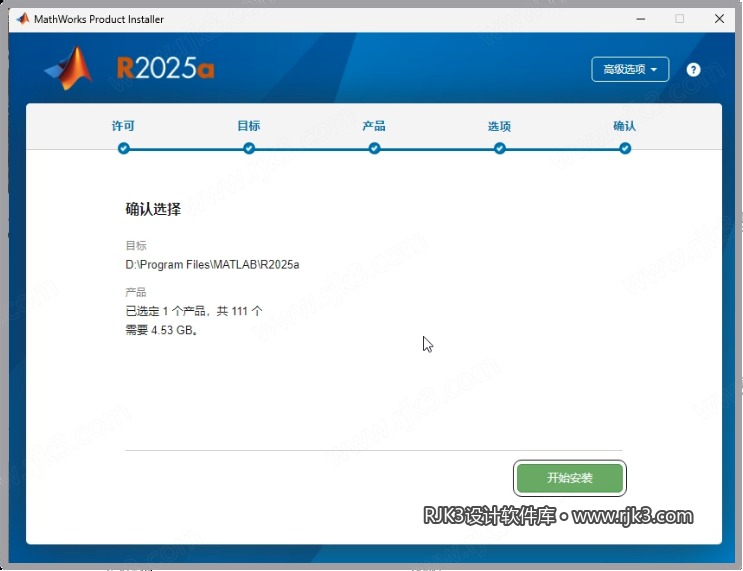Go to the 目标 step
The height and width of the screenshot is (571, 743).
tap(249, 126)
